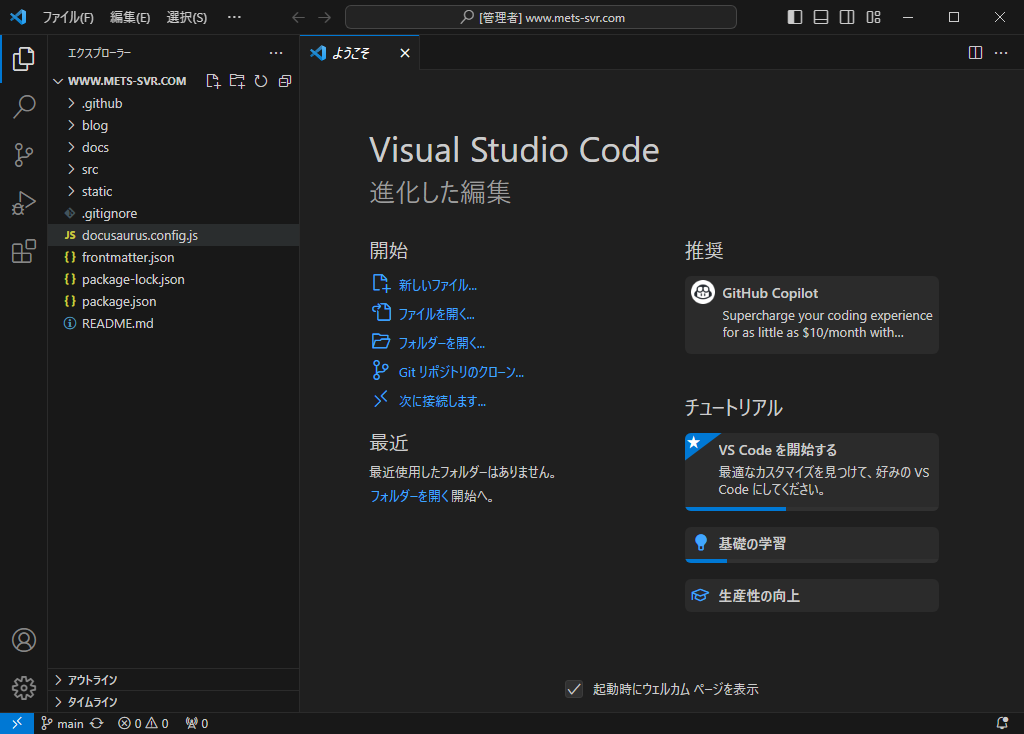Open 生産性の向上 tutorial card
The height and width of the screenshot is (734, 1024).
pyautogui.click(x=812, y=596)
